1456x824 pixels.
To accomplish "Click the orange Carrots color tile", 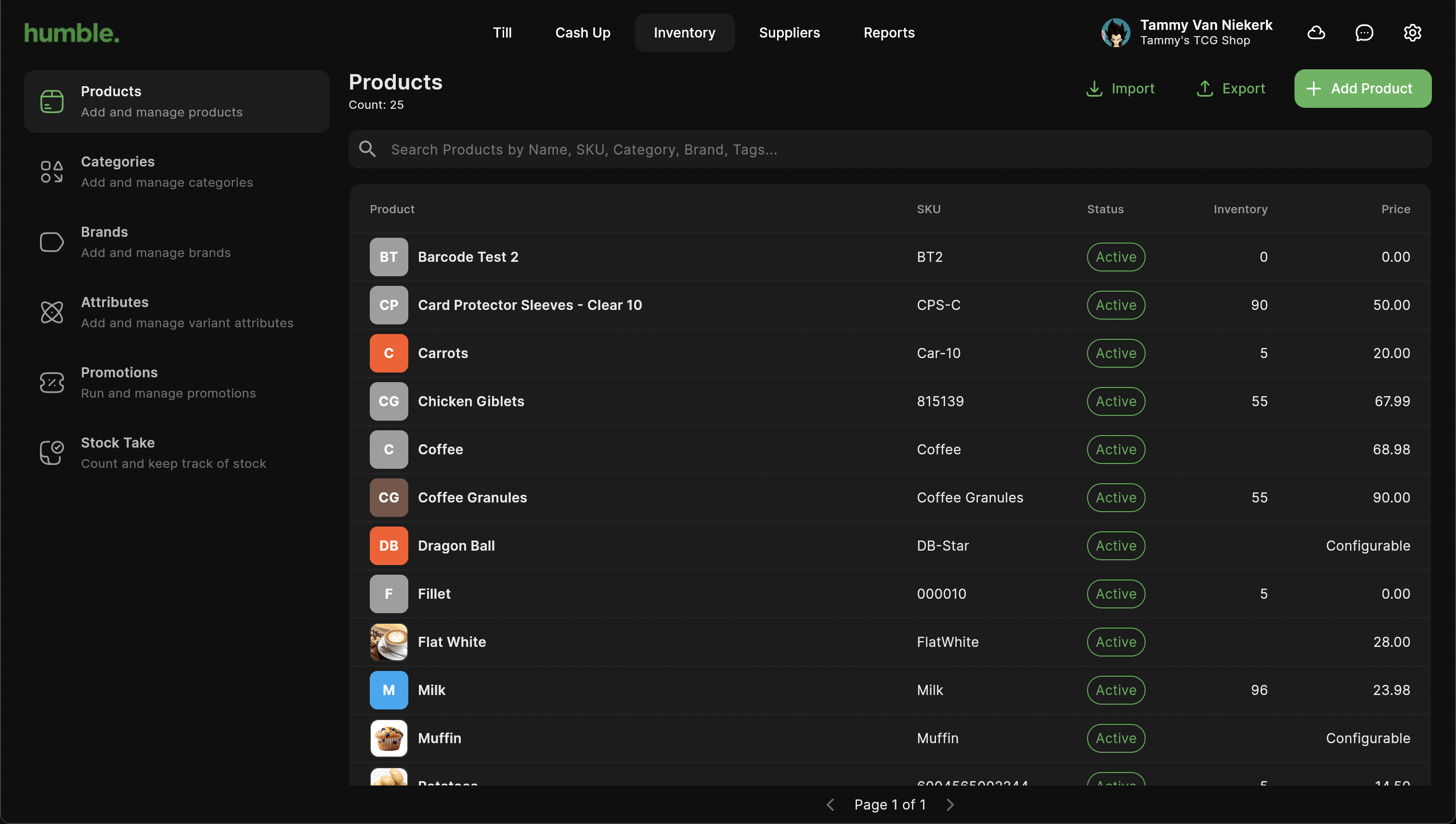I will coord(389,353).
